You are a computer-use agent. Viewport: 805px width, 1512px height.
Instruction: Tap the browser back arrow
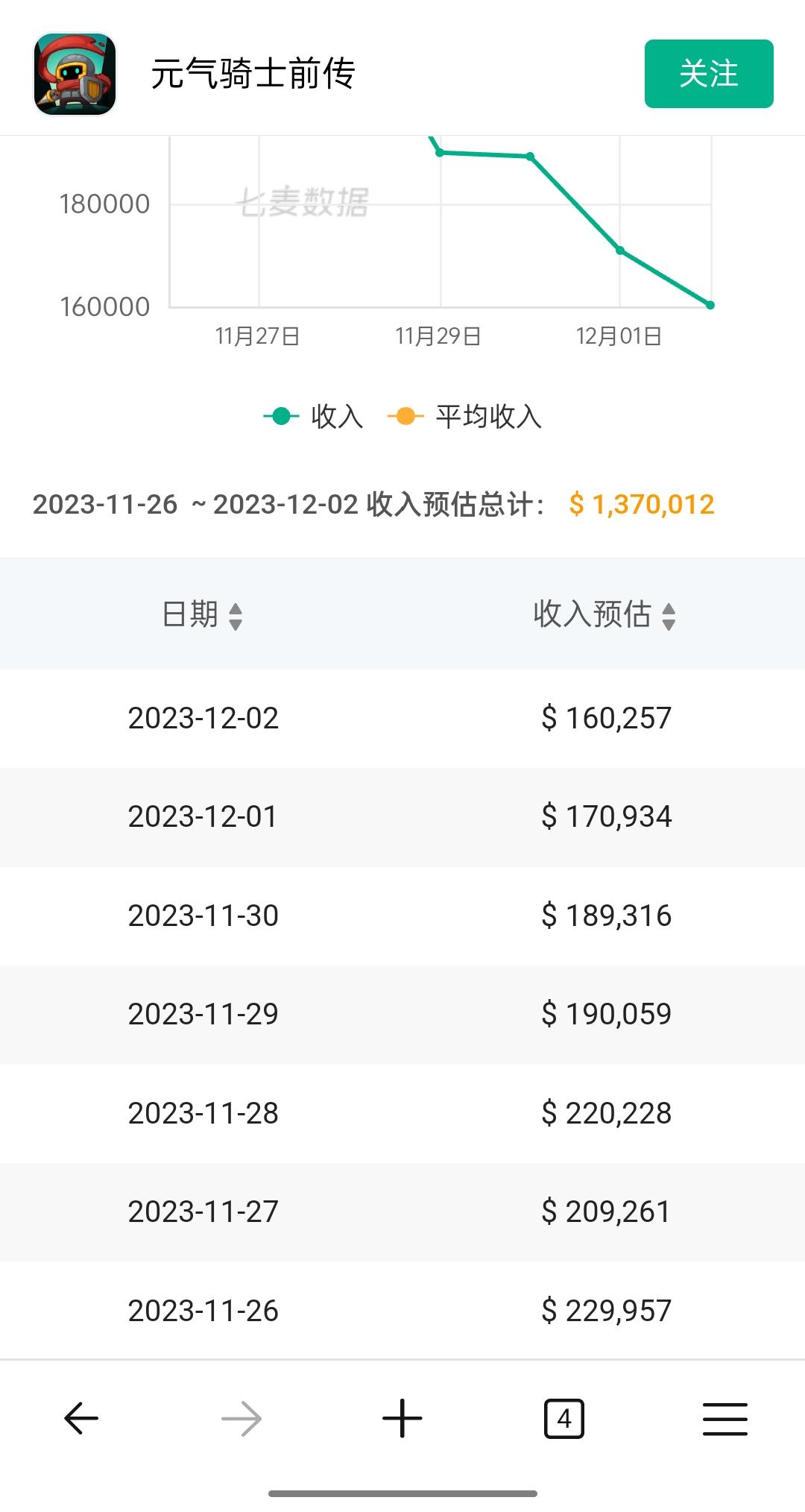[x=81, y=1418]
